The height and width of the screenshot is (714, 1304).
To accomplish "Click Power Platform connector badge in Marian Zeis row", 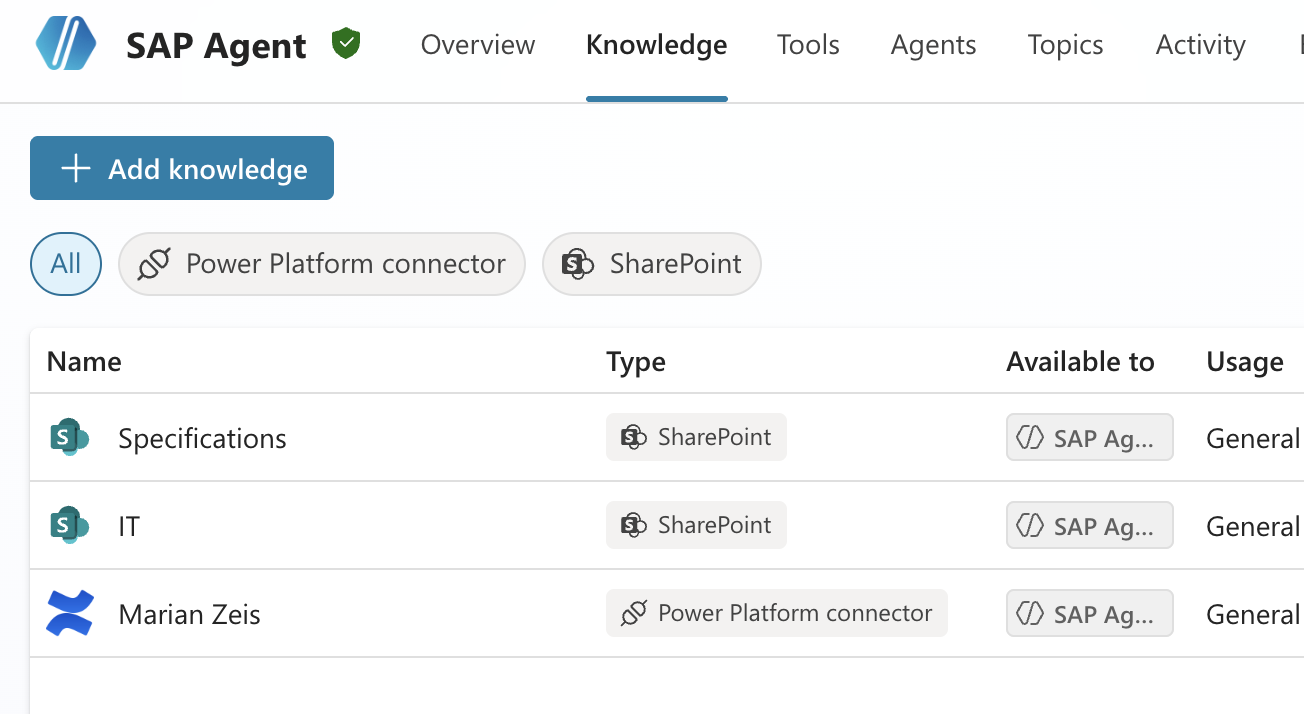I will [x=777, y=613].
